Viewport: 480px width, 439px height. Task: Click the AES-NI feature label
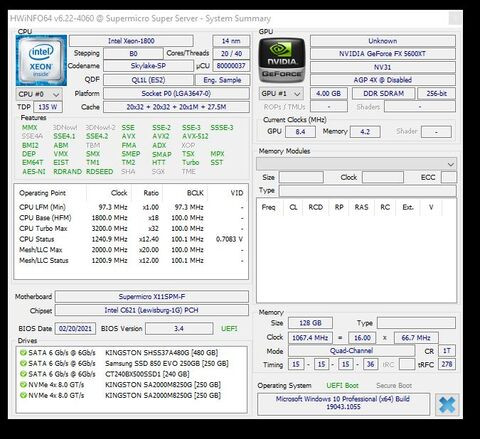(33, 172)
